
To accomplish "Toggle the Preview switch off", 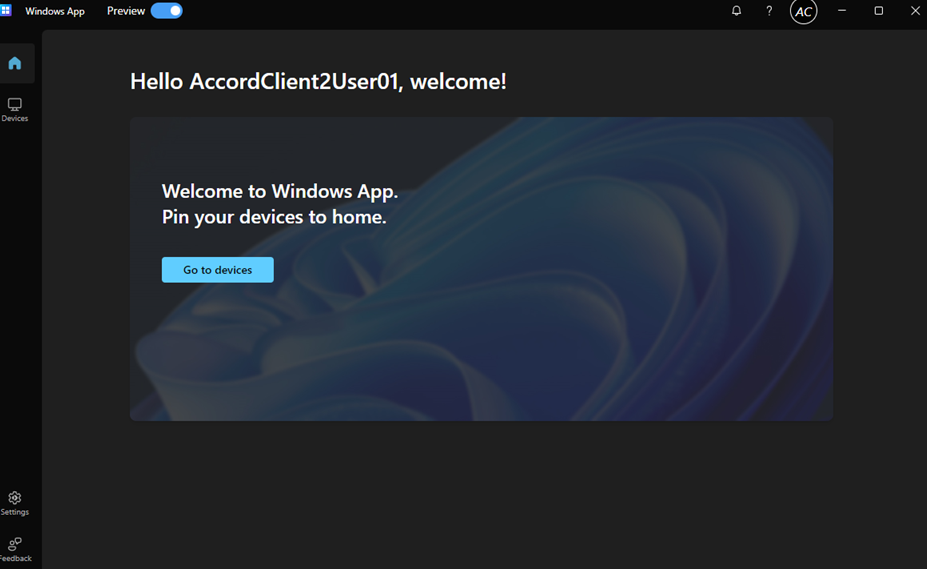I will (167, 11).
